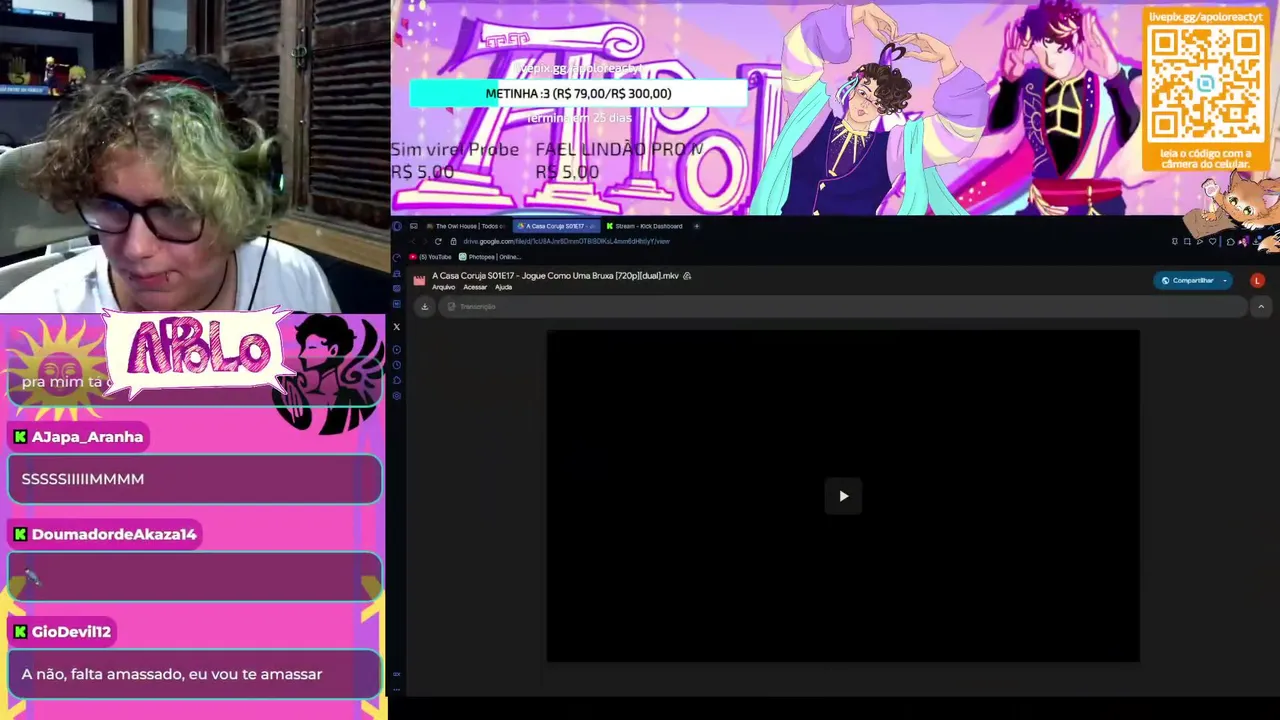The width and height of the screenshot is (1280, 720).
Task: Click the three dots at sidebar bottom
Action: tap(396, 688)
